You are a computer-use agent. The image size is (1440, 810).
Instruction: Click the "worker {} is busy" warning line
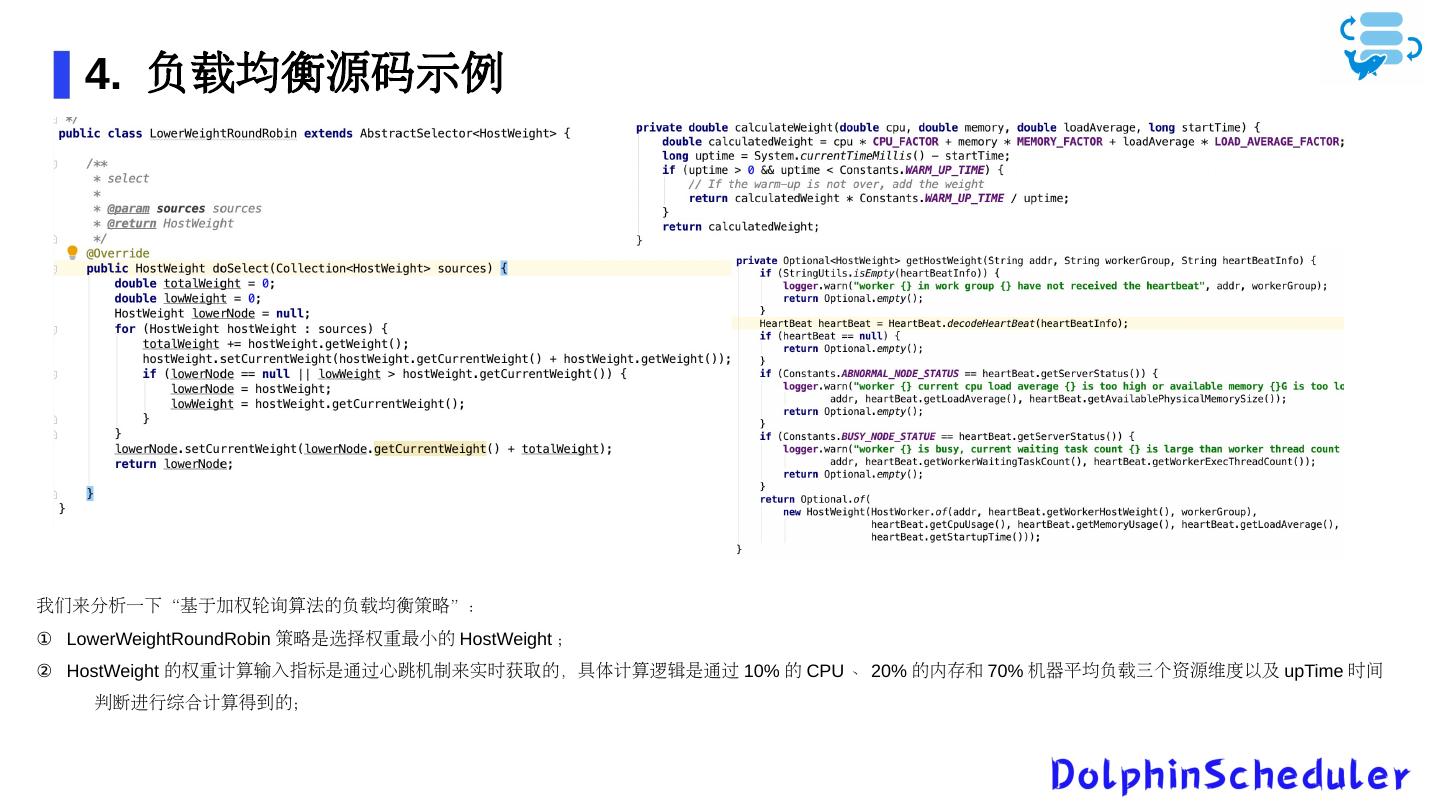coord(1061,449)
